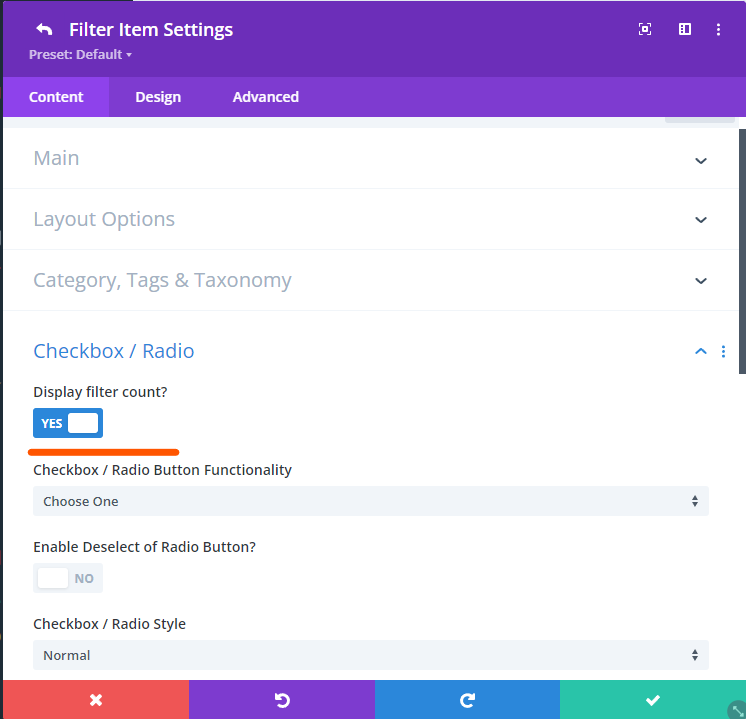Click the expand modal fullscreen icon
Image resolution: width=746 pixels, height=719 pixels.
(x=645, y=30)
